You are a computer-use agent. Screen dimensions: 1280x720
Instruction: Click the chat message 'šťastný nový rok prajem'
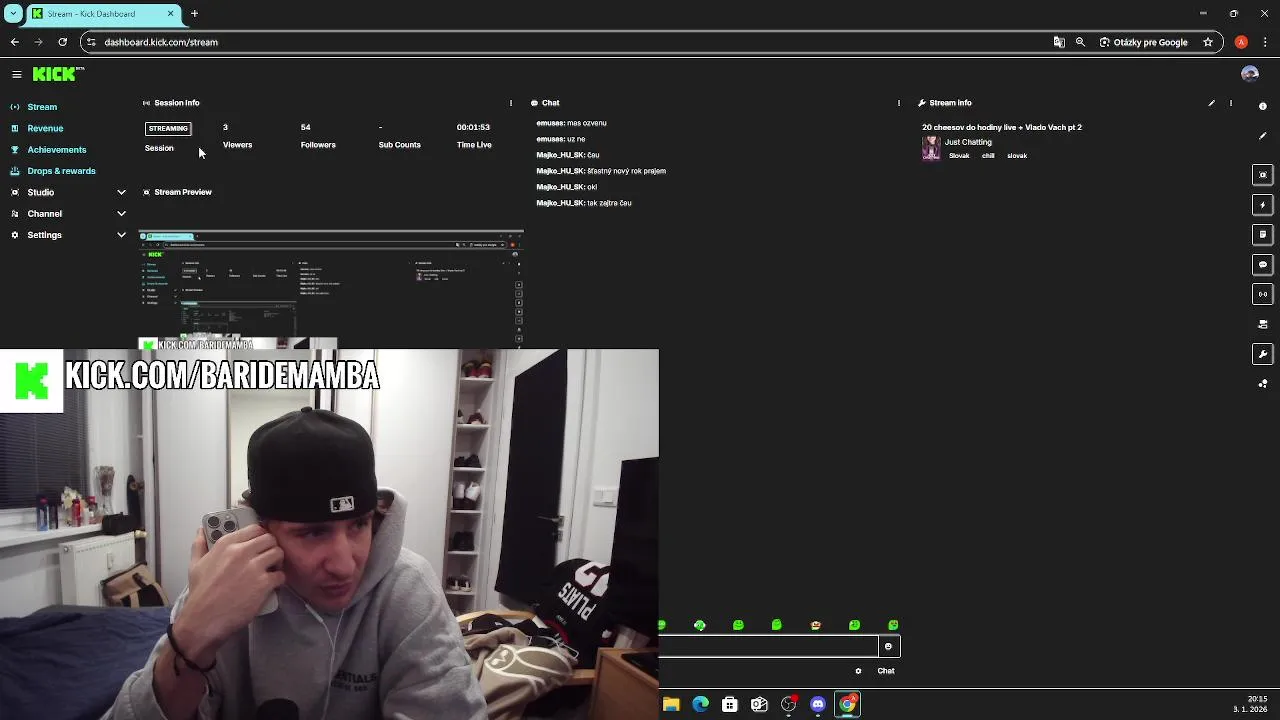(626, 171)
